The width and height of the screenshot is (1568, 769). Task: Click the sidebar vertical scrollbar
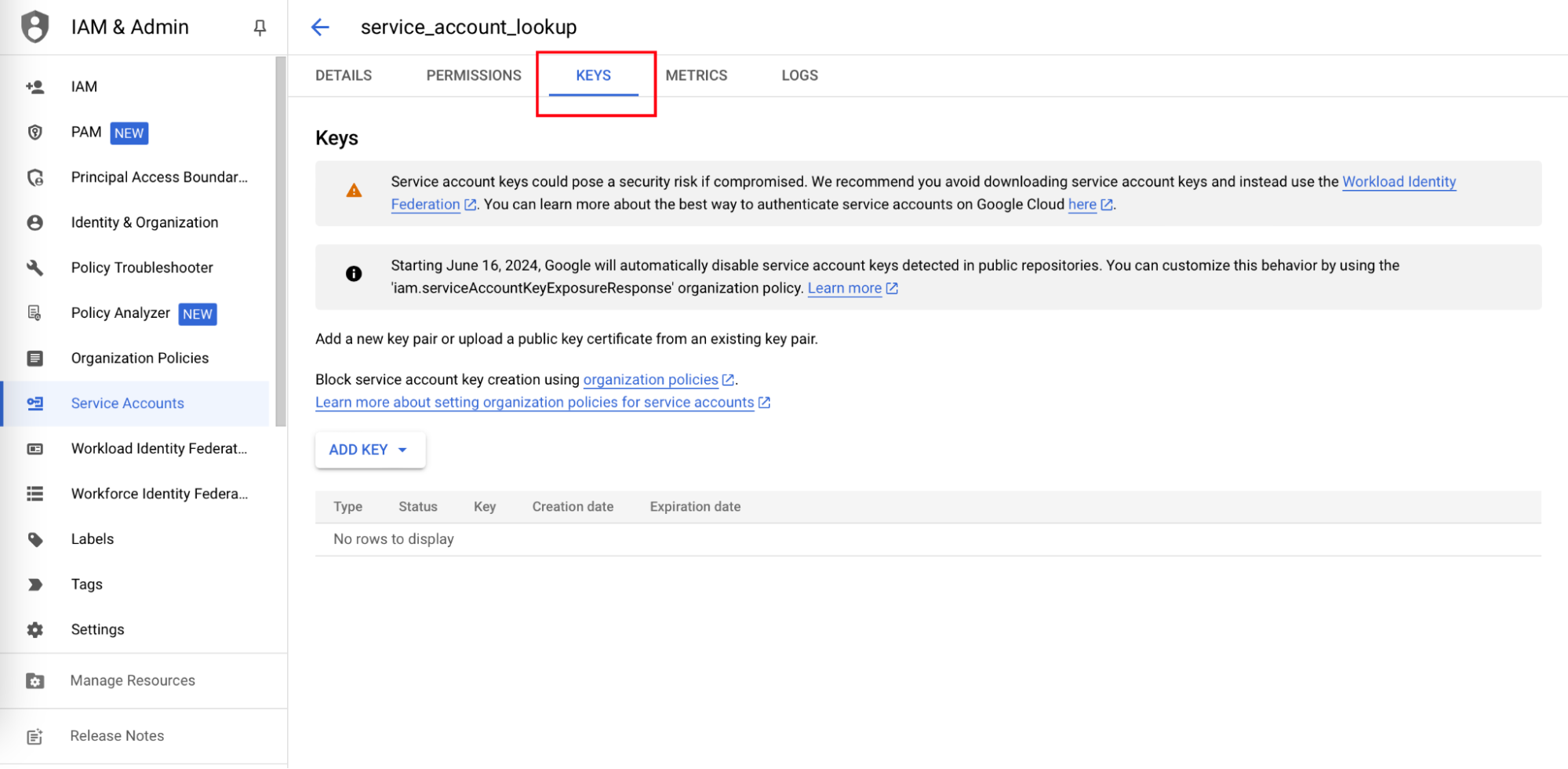(281, 235)
